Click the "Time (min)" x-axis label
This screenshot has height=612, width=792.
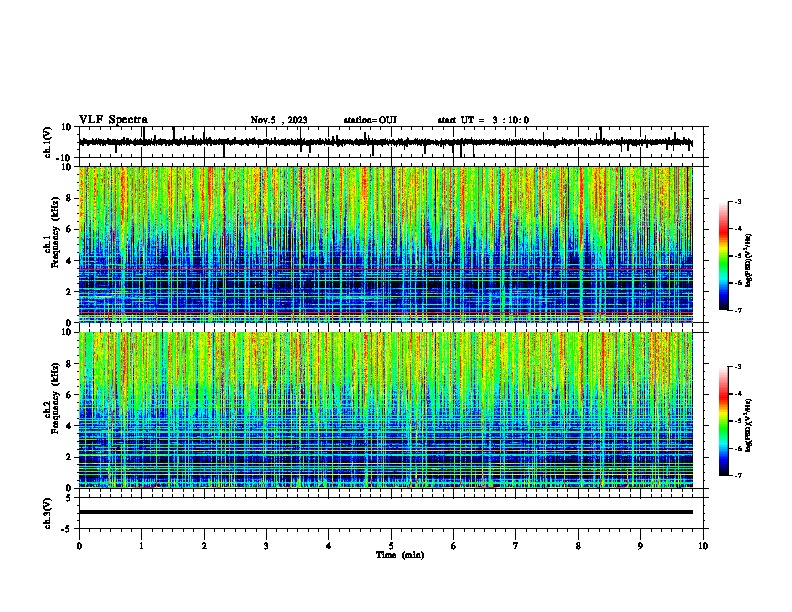[x=400, y=555]
